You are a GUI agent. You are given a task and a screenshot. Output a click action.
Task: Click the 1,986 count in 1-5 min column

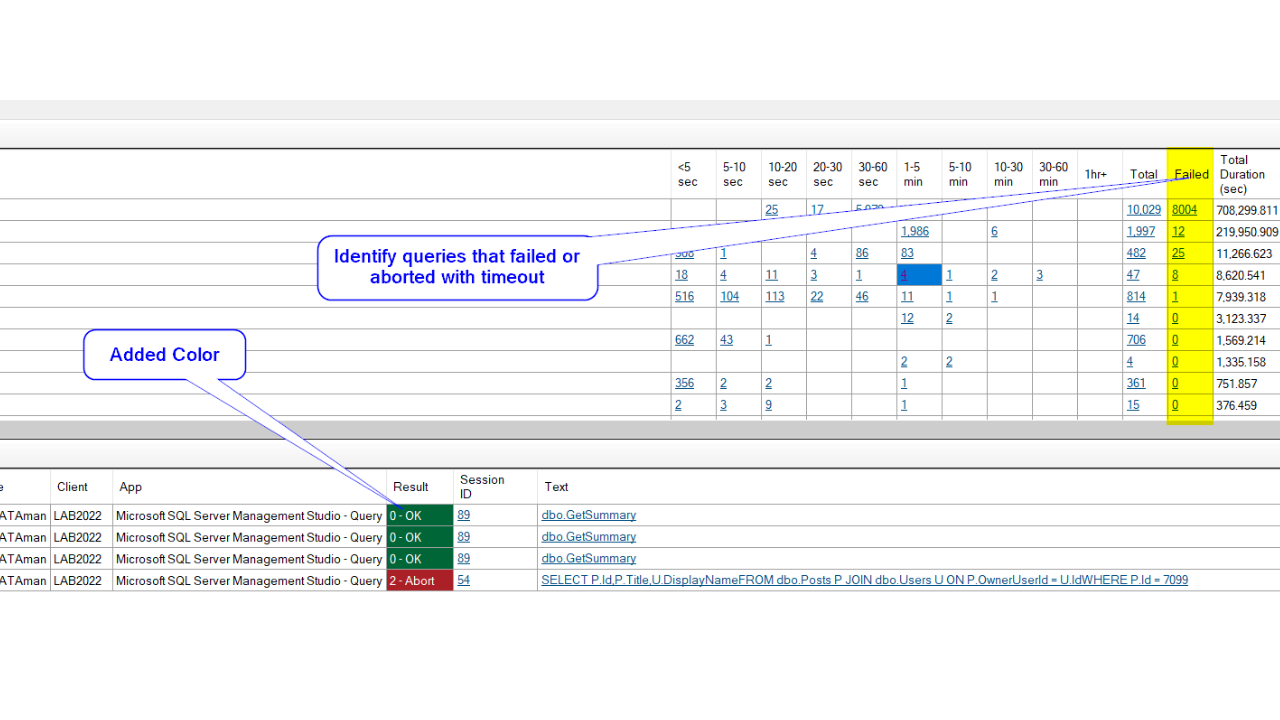coord(915,231)
